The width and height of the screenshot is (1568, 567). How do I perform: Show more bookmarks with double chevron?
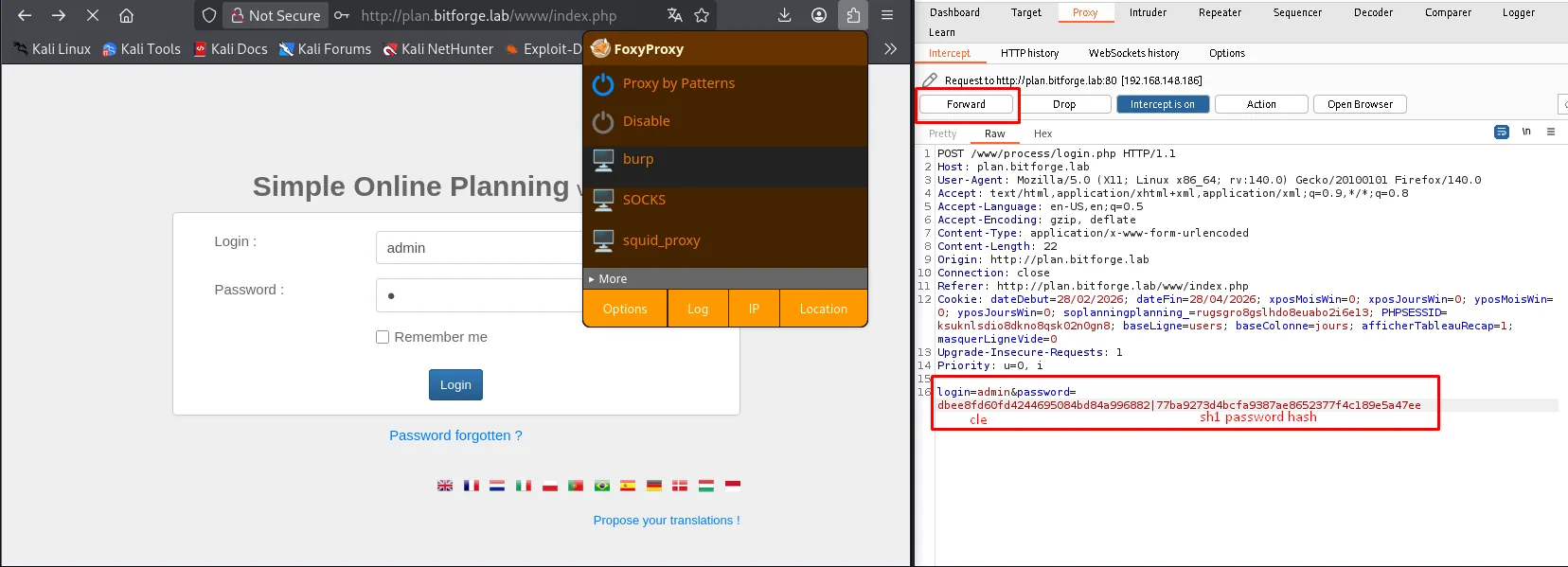[890, 48]
